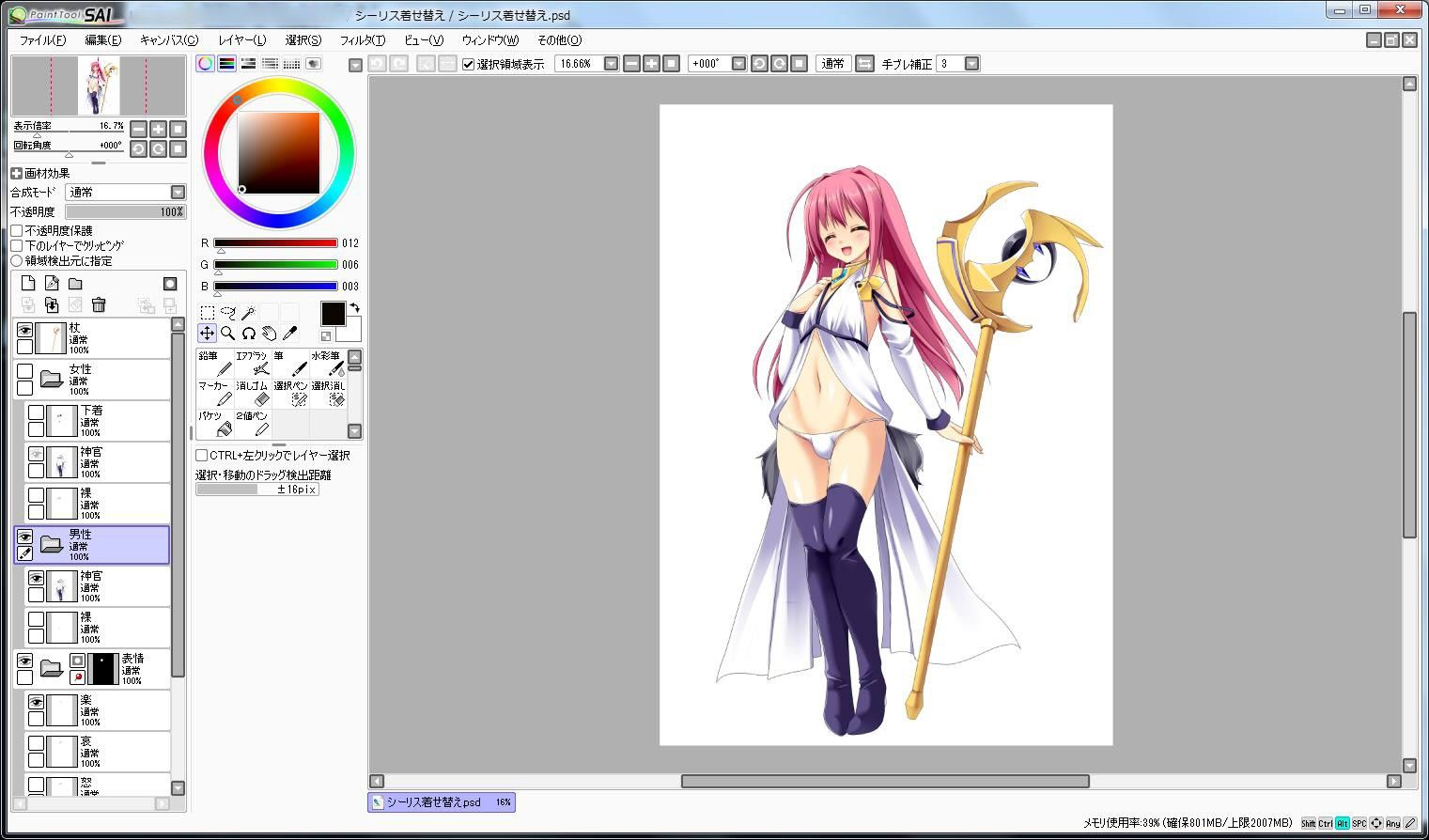
Task: Open the レイヤー(L) menu
Action: pyautogui.click(x=241, y=39)
